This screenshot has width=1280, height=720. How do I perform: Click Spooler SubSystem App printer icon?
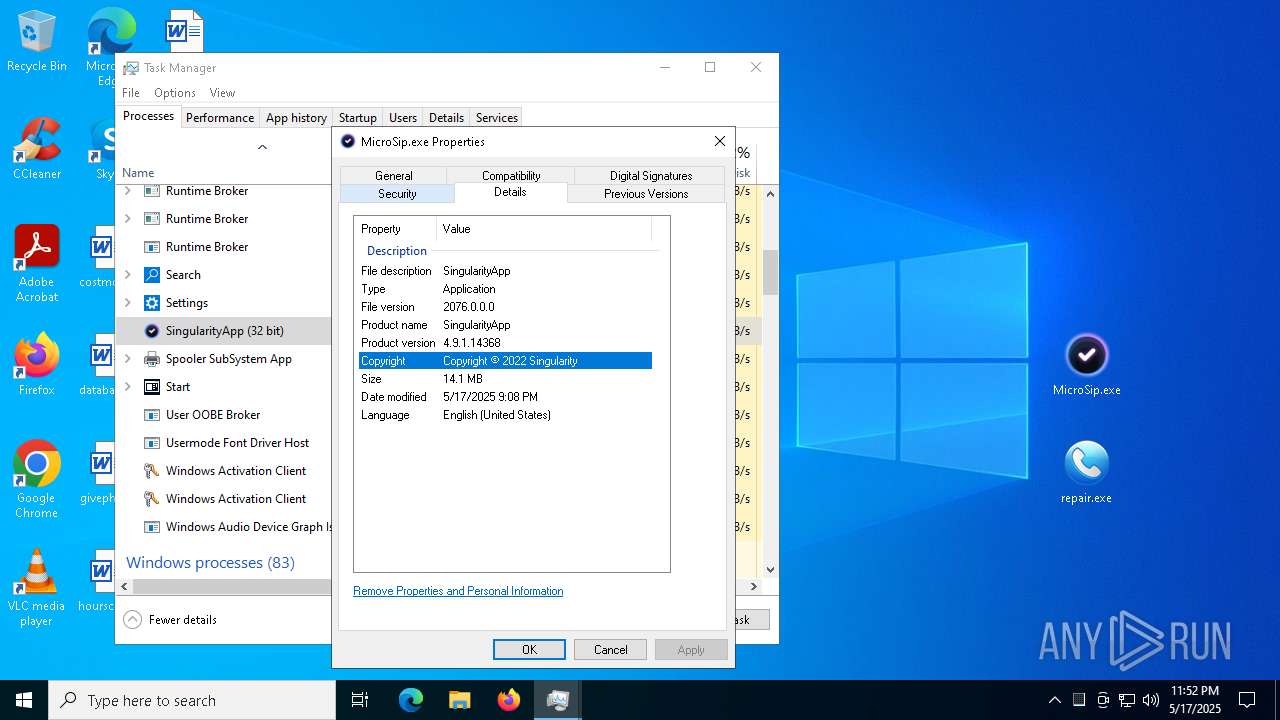coord(152,359)
